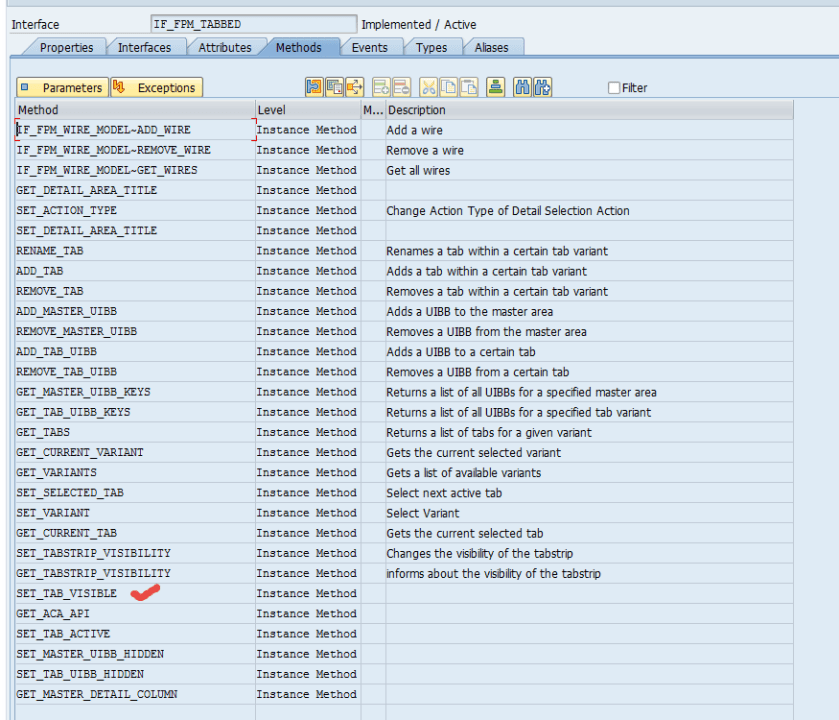Viewport: 839px width, 720px height.
Task: Click the blue-orange puzzle-piece toolbar icon
Action: (314, 87)
